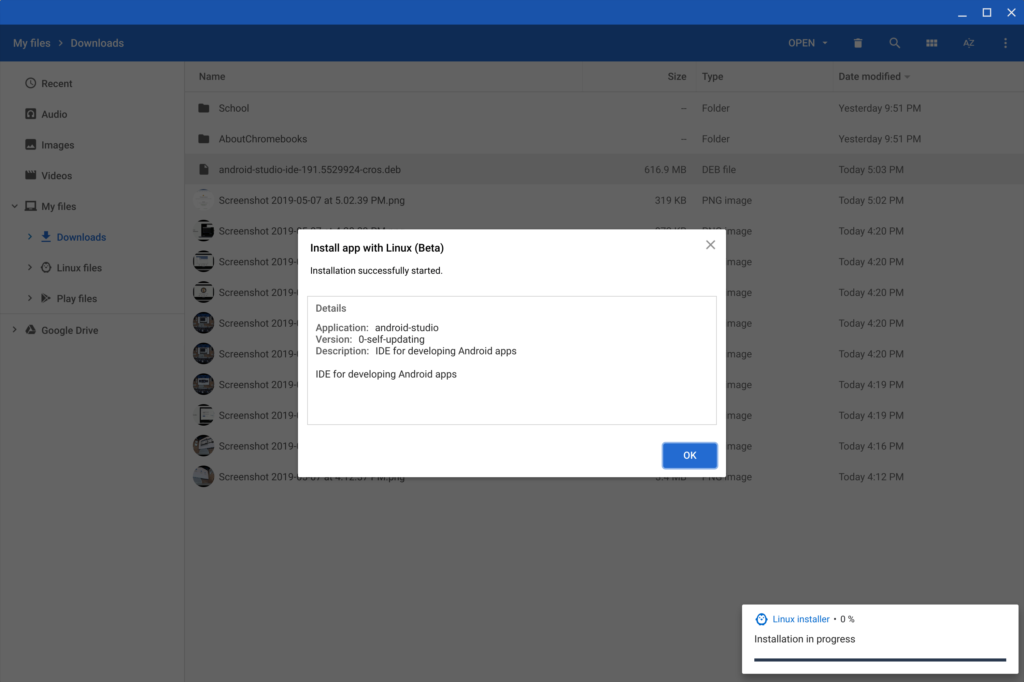Viewport: 1024px width, 682px height.
Task: Sort by Type column header
Action: [x=712, y=76]
